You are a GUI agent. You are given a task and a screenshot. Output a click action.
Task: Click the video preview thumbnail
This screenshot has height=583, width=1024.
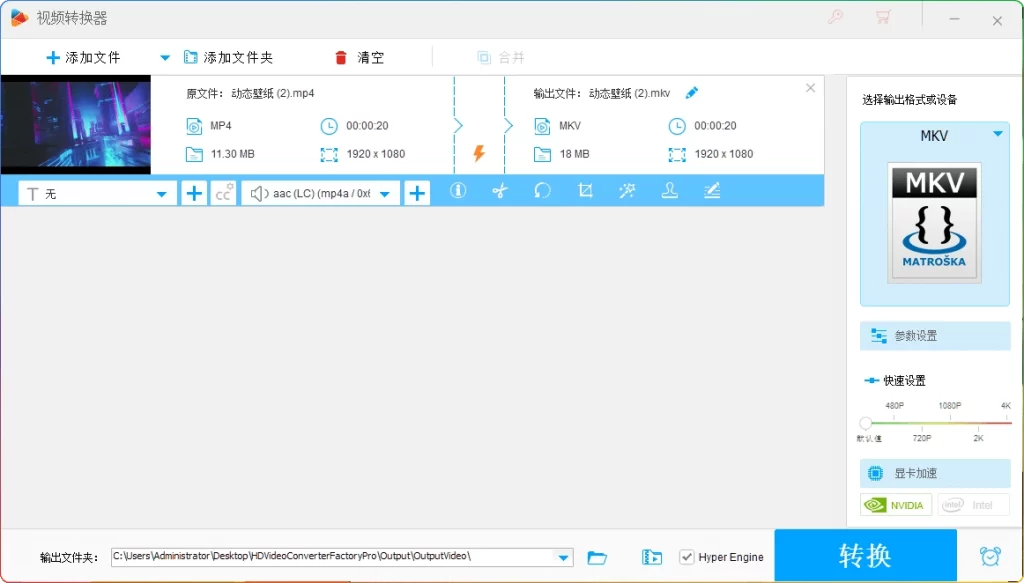click(x=76, y=125)
